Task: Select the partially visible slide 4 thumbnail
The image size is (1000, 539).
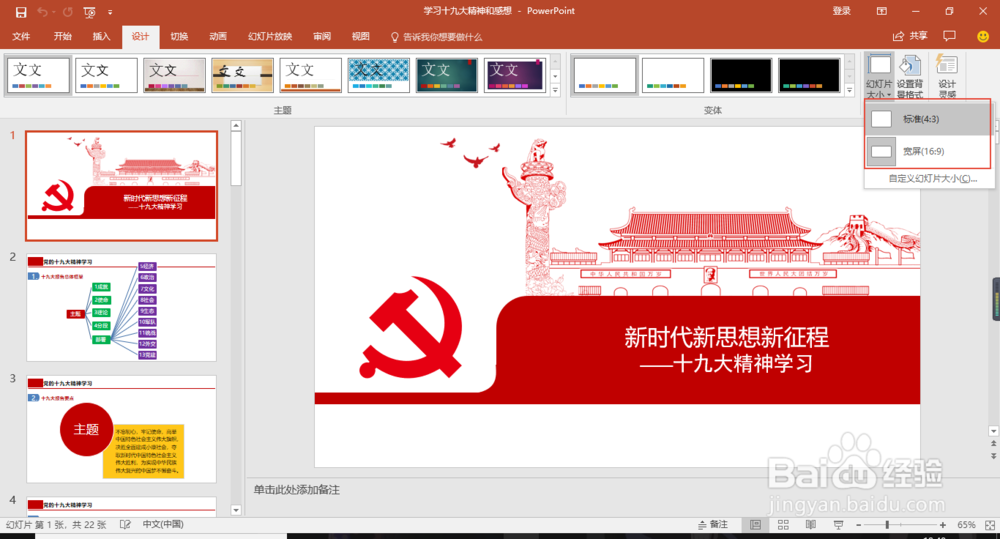Action: pos(121,506)
